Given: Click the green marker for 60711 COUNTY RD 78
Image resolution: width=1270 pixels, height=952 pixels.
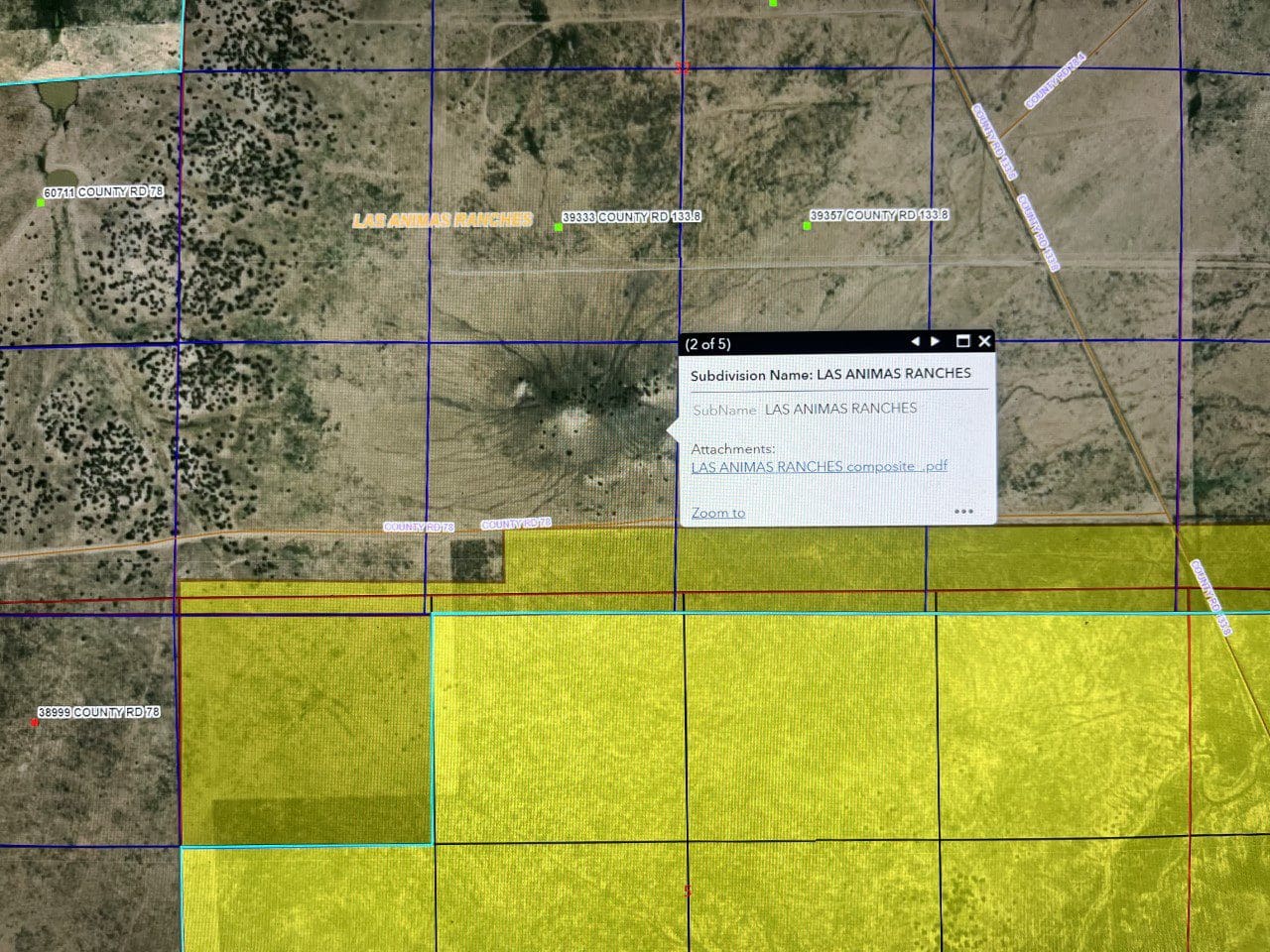Looking at the screenshot, I should click(x=40, y=204).
